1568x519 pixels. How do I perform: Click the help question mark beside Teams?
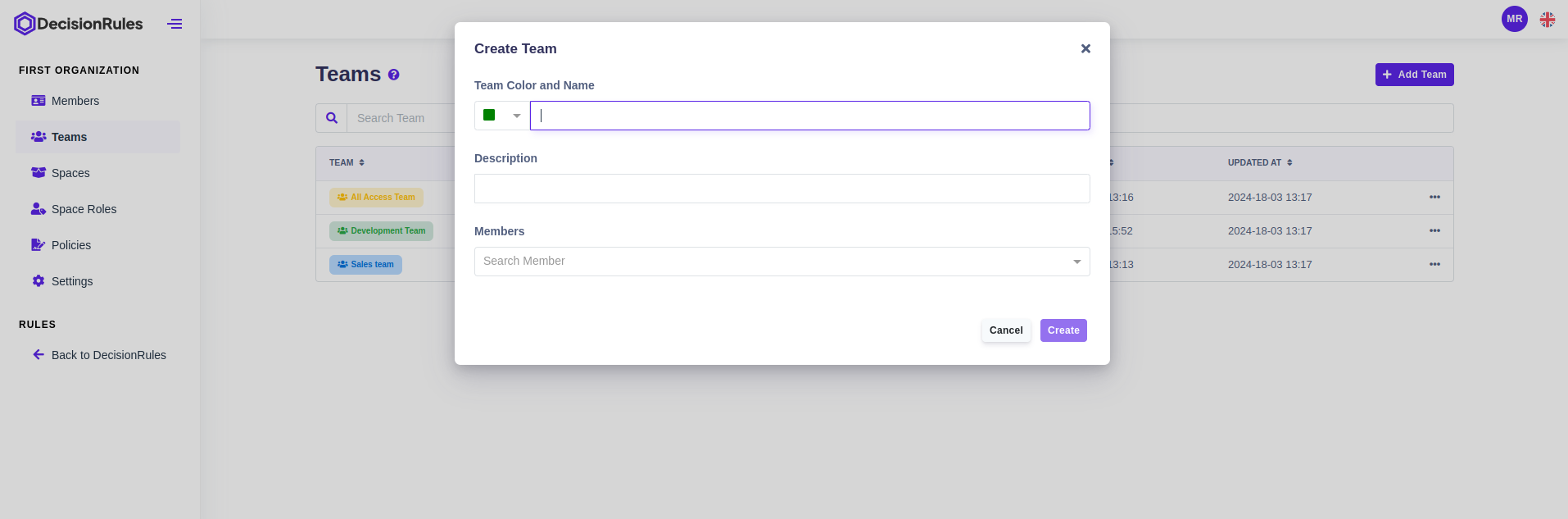(394, 75)
